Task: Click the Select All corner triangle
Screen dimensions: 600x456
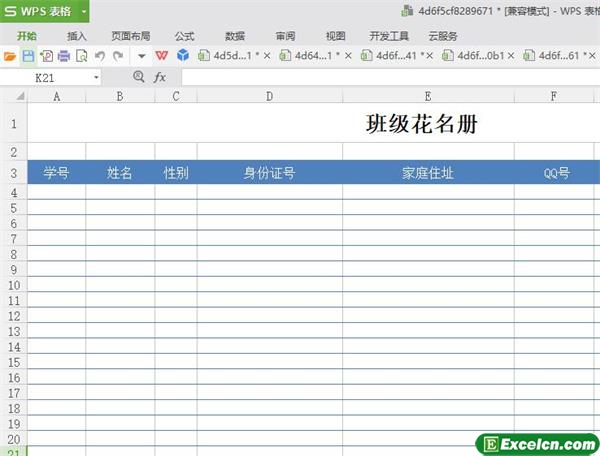Action: tap(20, 96)
